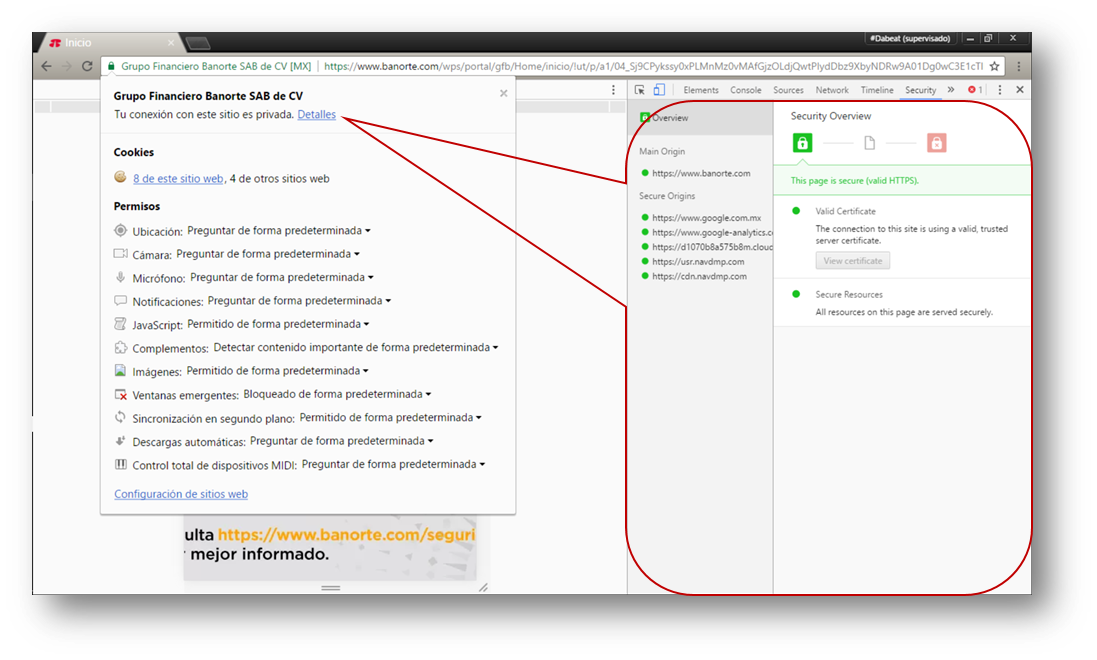Toggle device toolbar icon in DevTools

pyautogui.click(x=659, y=90)
